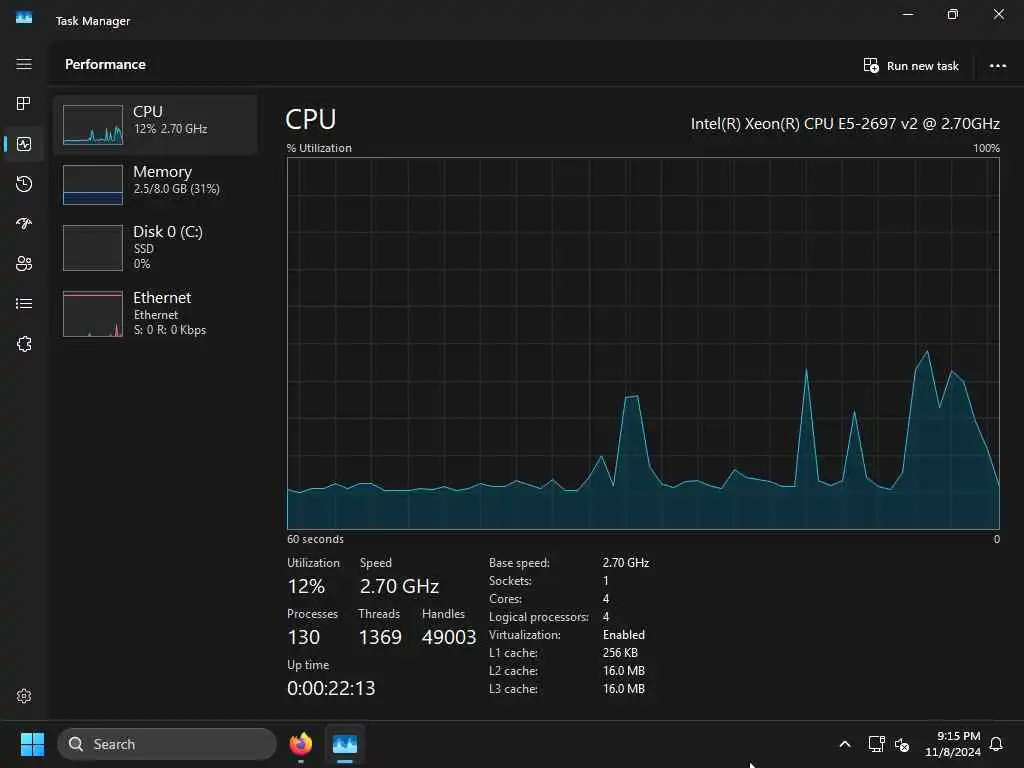Click the 12% utilization value
The width and height of the screenshot is (1024, 768).
(x=306, y=586)
